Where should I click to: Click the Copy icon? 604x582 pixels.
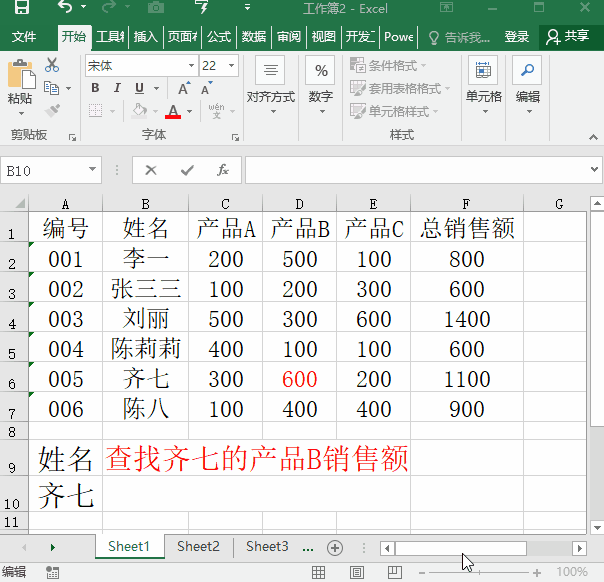click(x=51, y=88)
